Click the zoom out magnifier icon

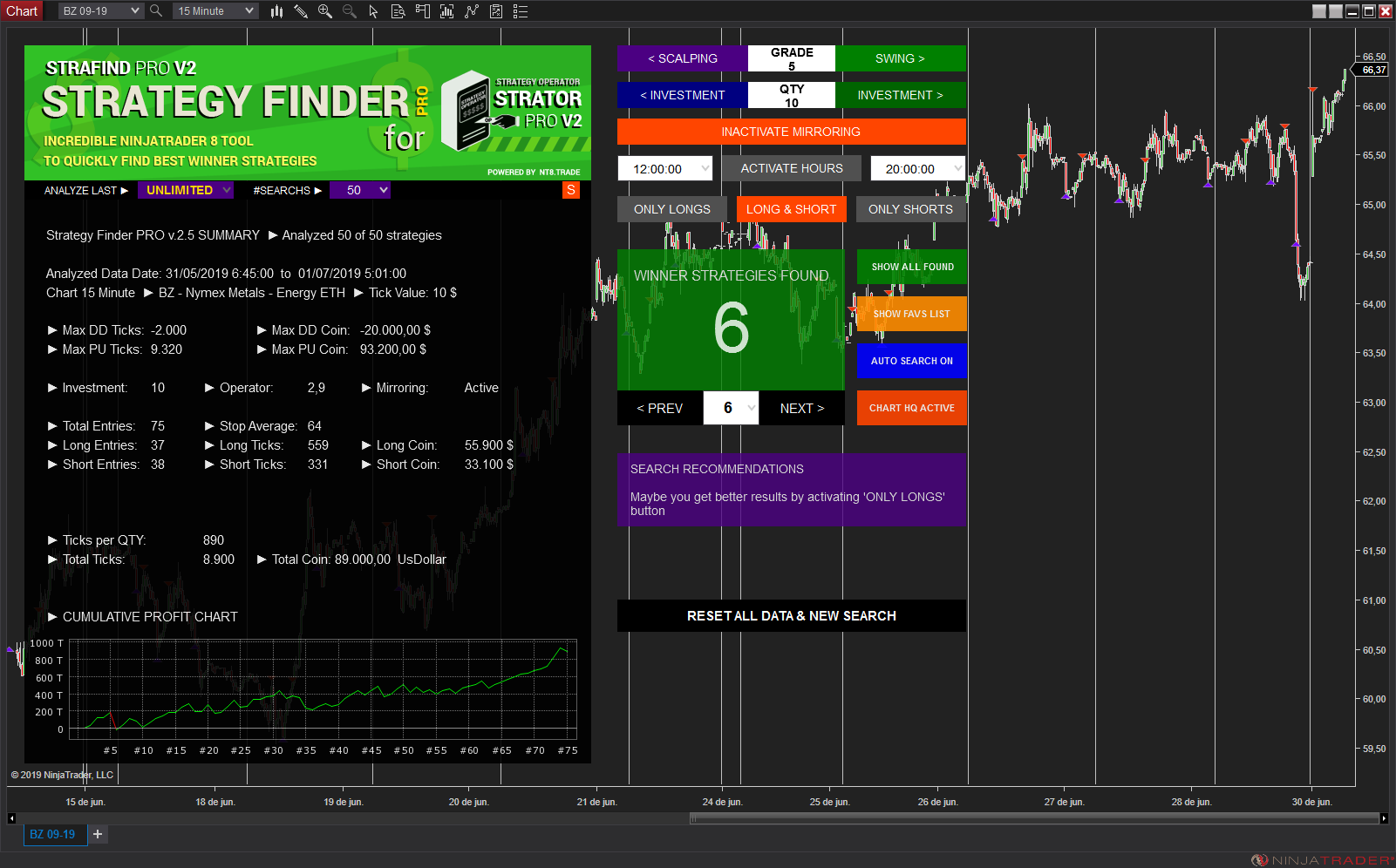350,11
